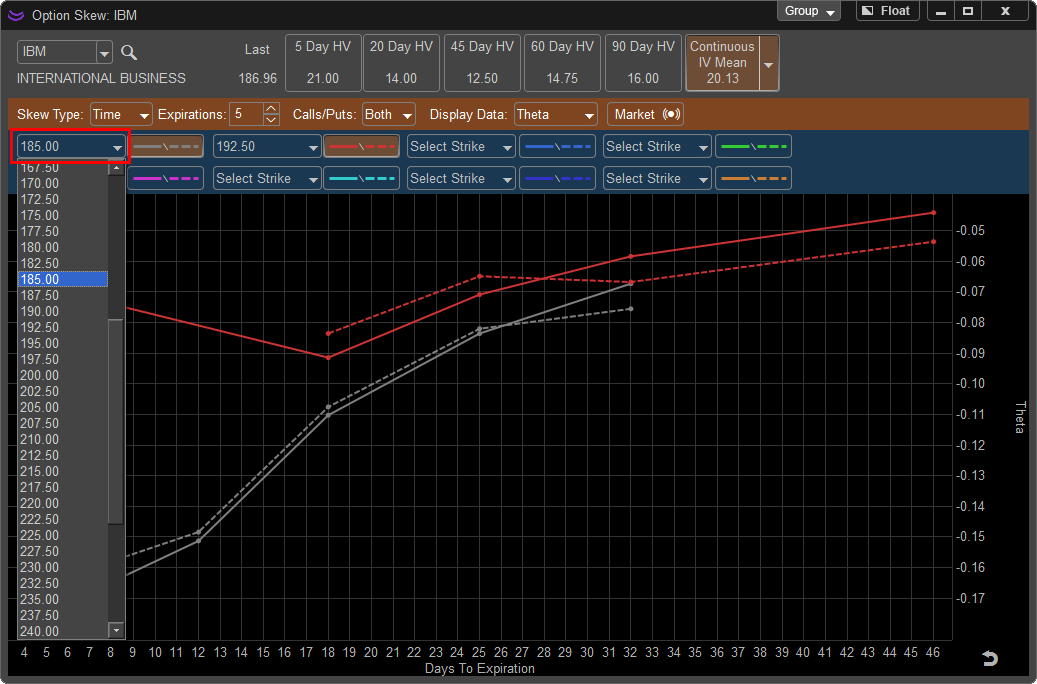Click the strike list scrollbar thumb

point(116,421)
